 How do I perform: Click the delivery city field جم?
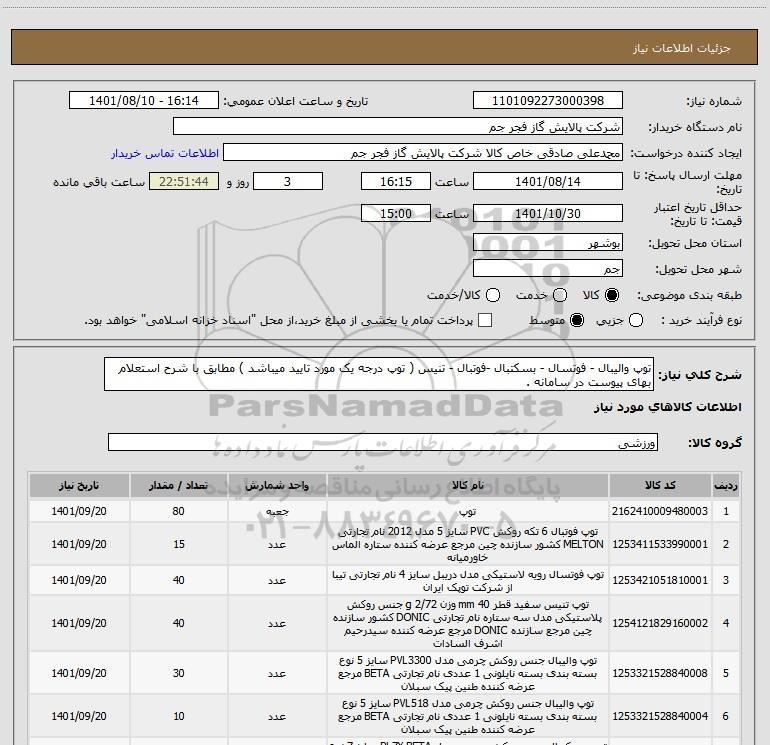pos(548,268)
